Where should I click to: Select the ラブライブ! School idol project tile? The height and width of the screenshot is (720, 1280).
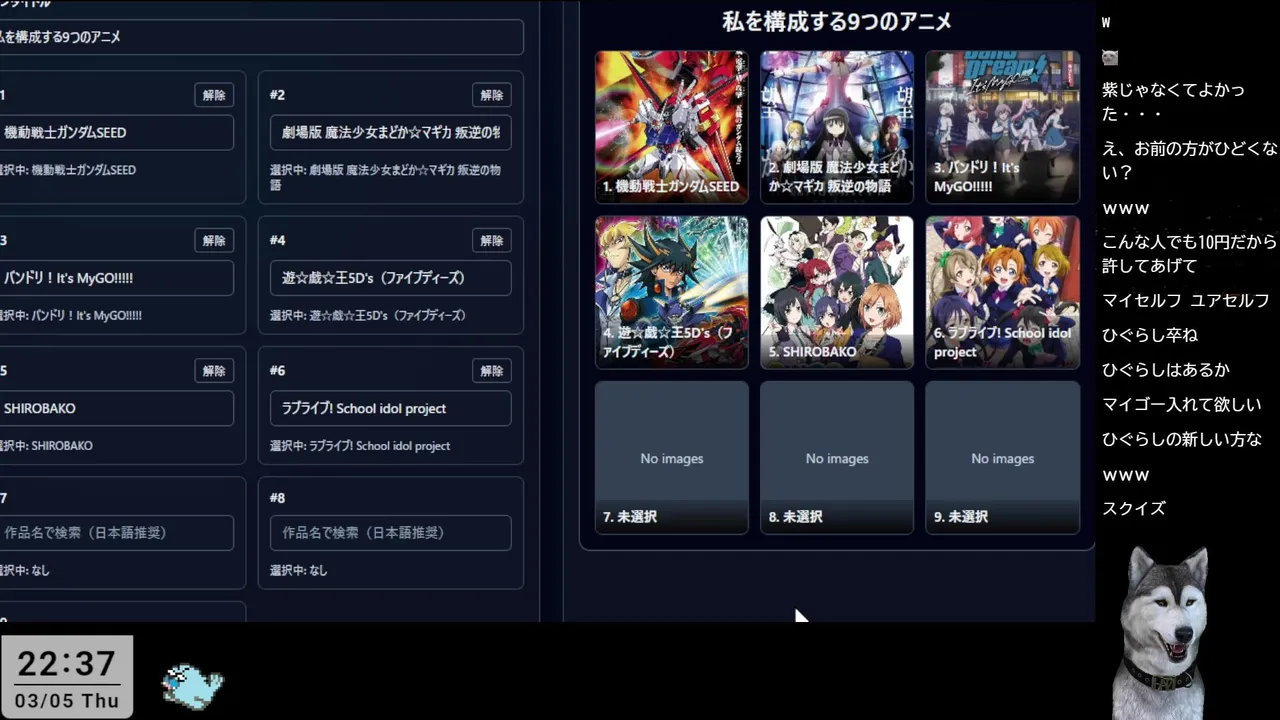[1002, 292]
